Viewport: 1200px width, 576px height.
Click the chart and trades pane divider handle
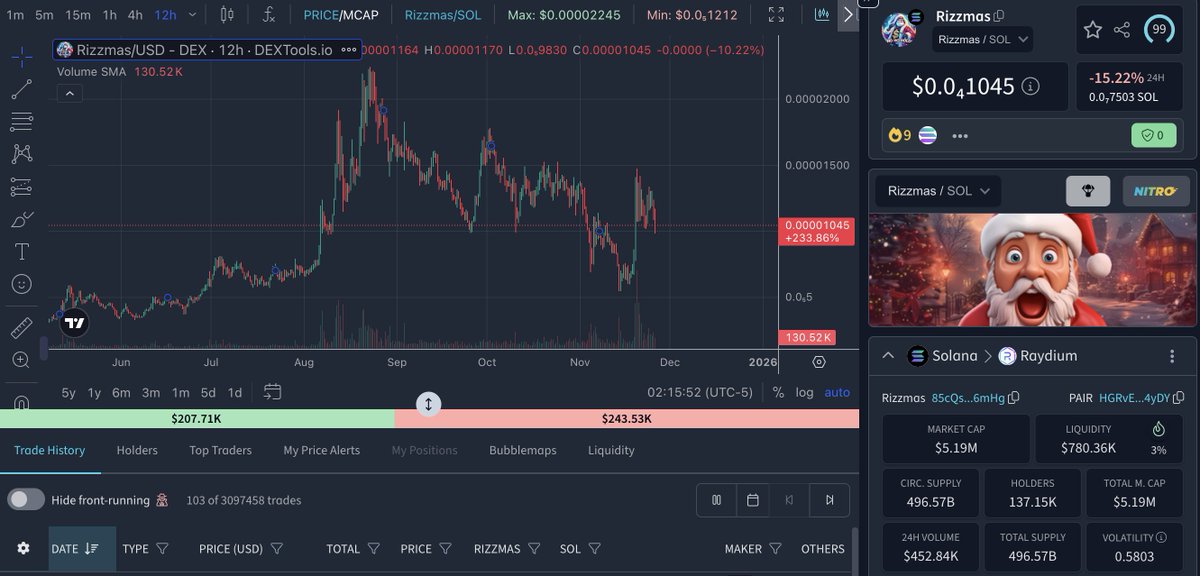click(x=428, y=404)
